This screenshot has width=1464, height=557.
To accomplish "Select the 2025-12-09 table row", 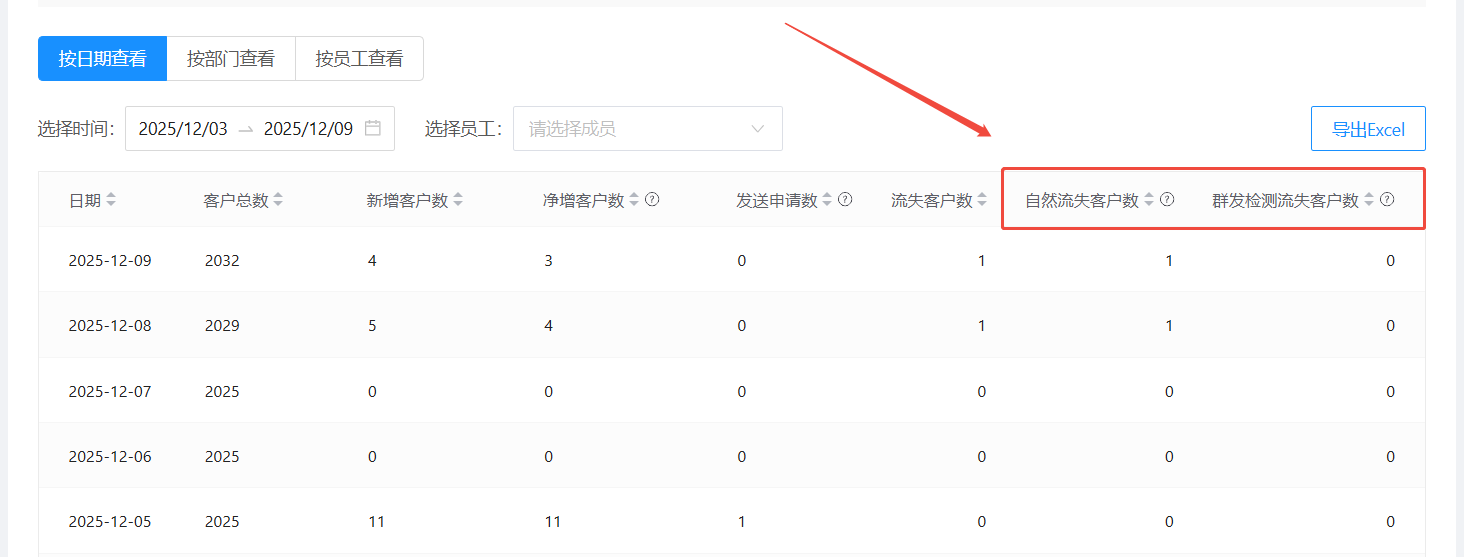I will click(x=110, y=261).
